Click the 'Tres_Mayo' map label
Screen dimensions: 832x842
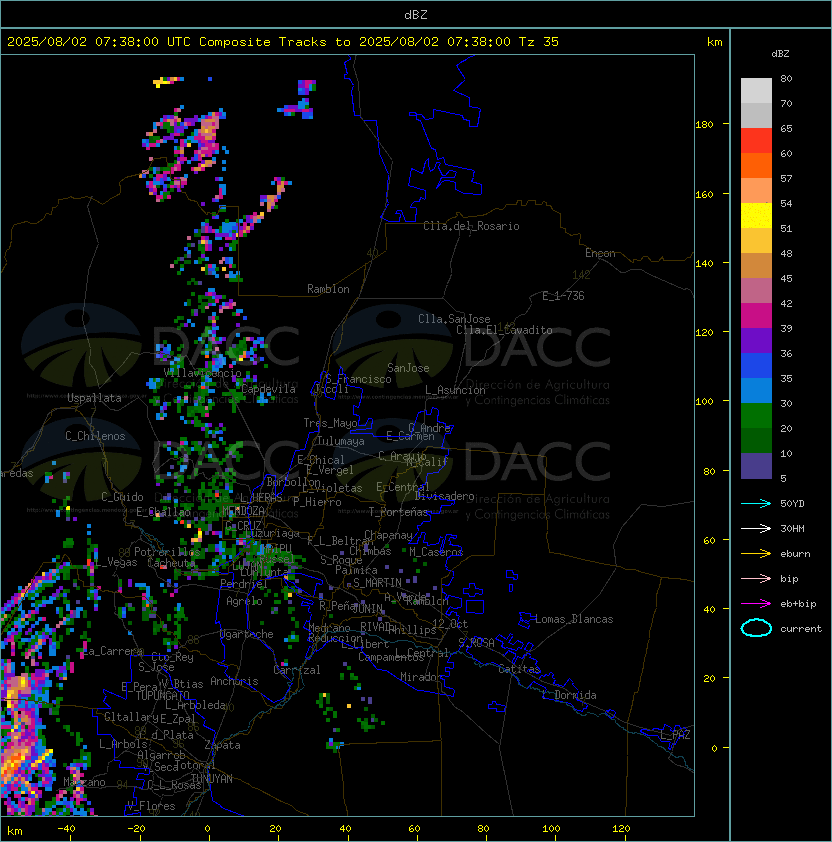click(x=330, y=423)
